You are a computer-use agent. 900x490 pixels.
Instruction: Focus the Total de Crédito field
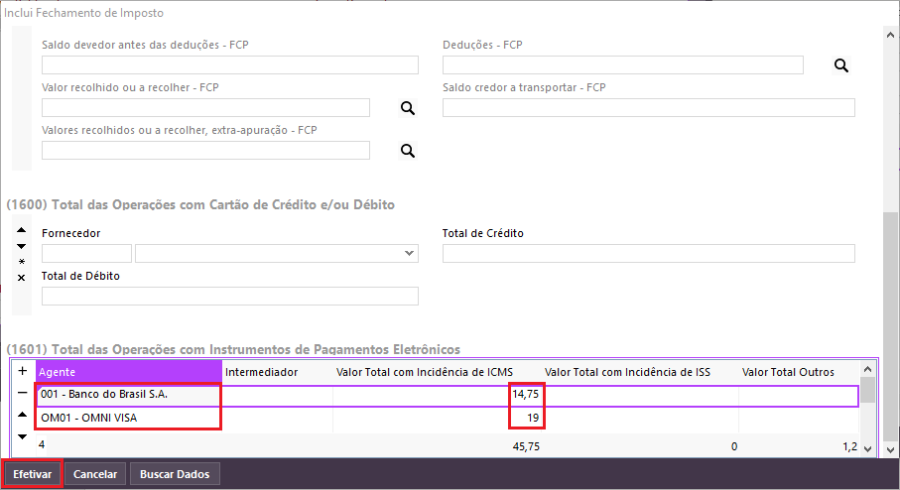[649, 253]
